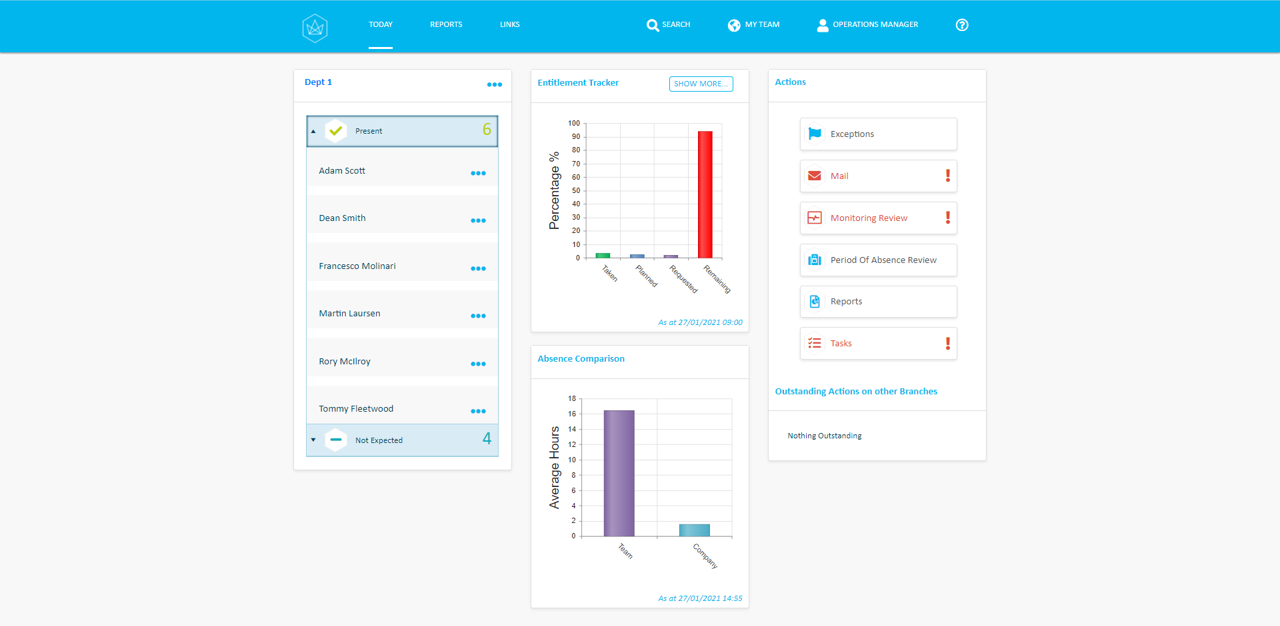Switch to the REPORTS tab
Screen dimensions: 1280x626
pyautogui.click(x=446, y=24)
